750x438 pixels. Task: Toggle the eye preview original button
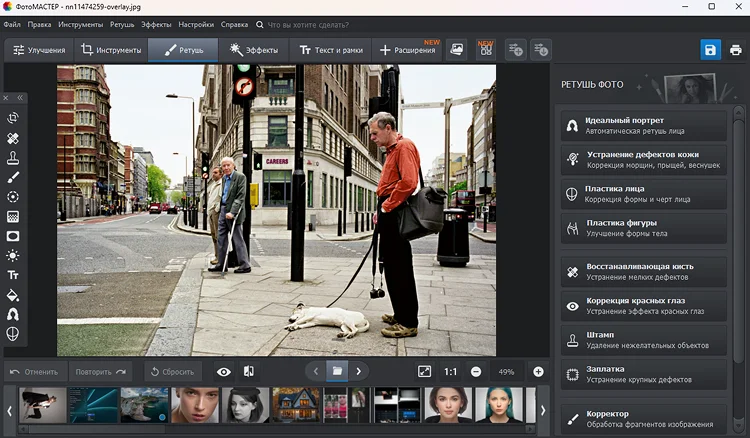pos(223,372)
